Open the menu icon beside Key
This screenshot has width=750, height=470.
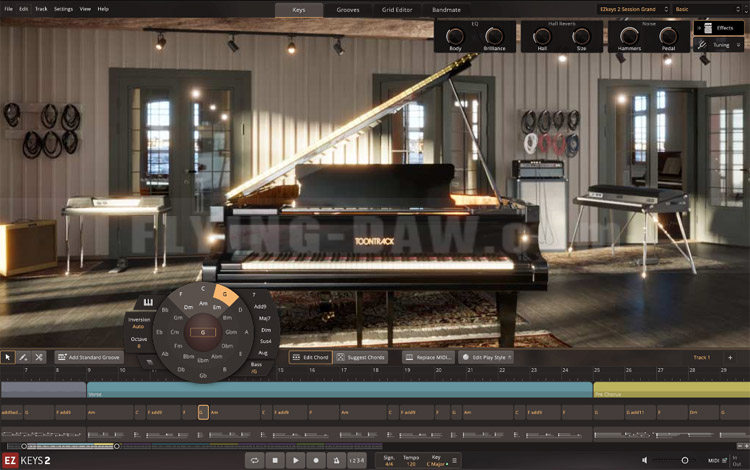pos(454,460)
